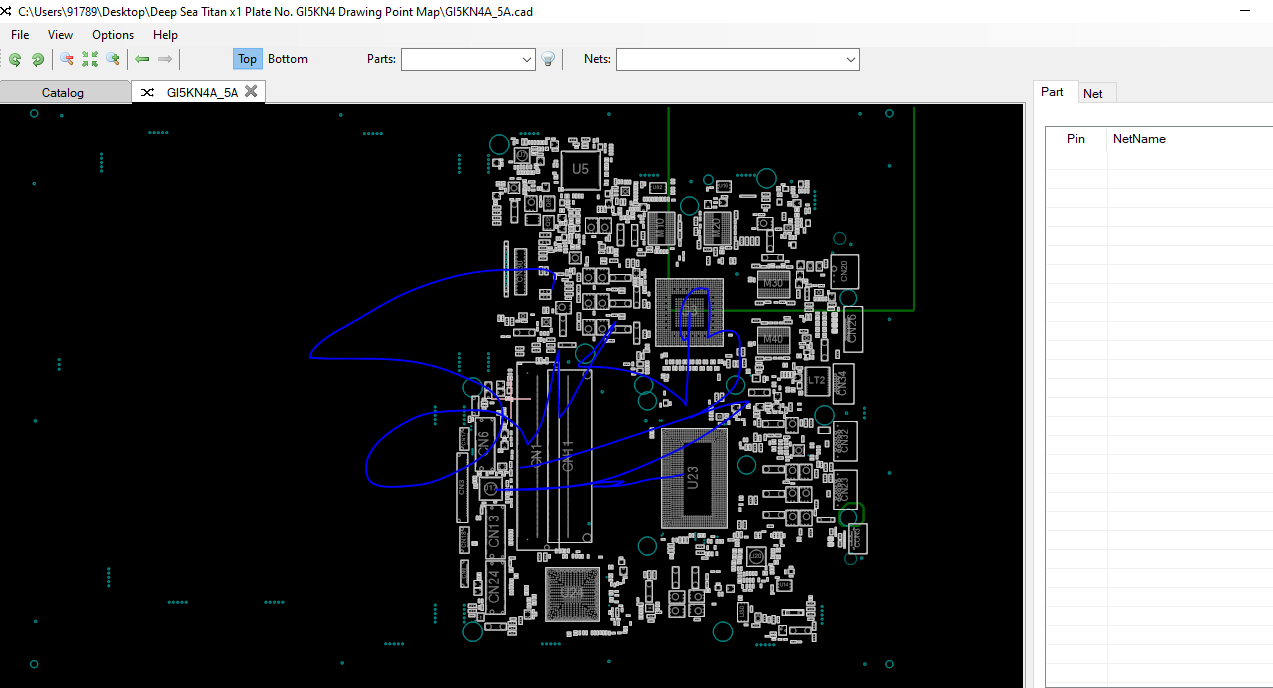Screen dimensions: 1273x688
Task: Go back with the green left arrow
Action: click(x=142, y=59)
